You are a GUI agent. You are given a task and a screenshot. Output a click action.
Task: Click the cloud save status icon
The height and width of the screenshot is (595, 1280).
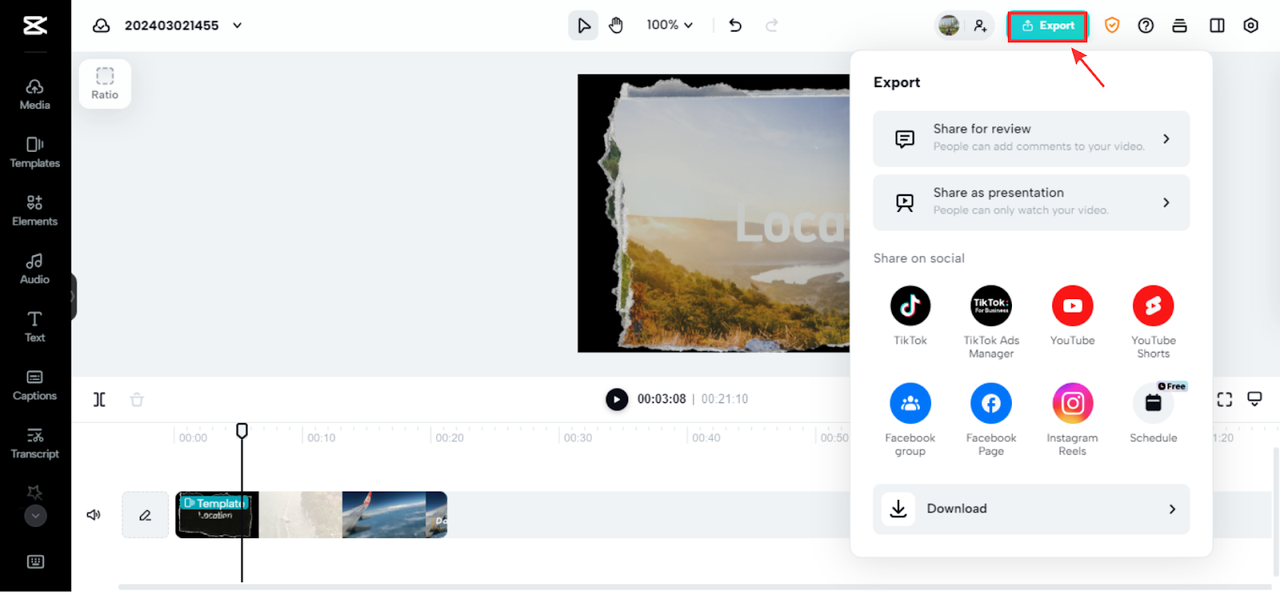[x=101, y=26]
